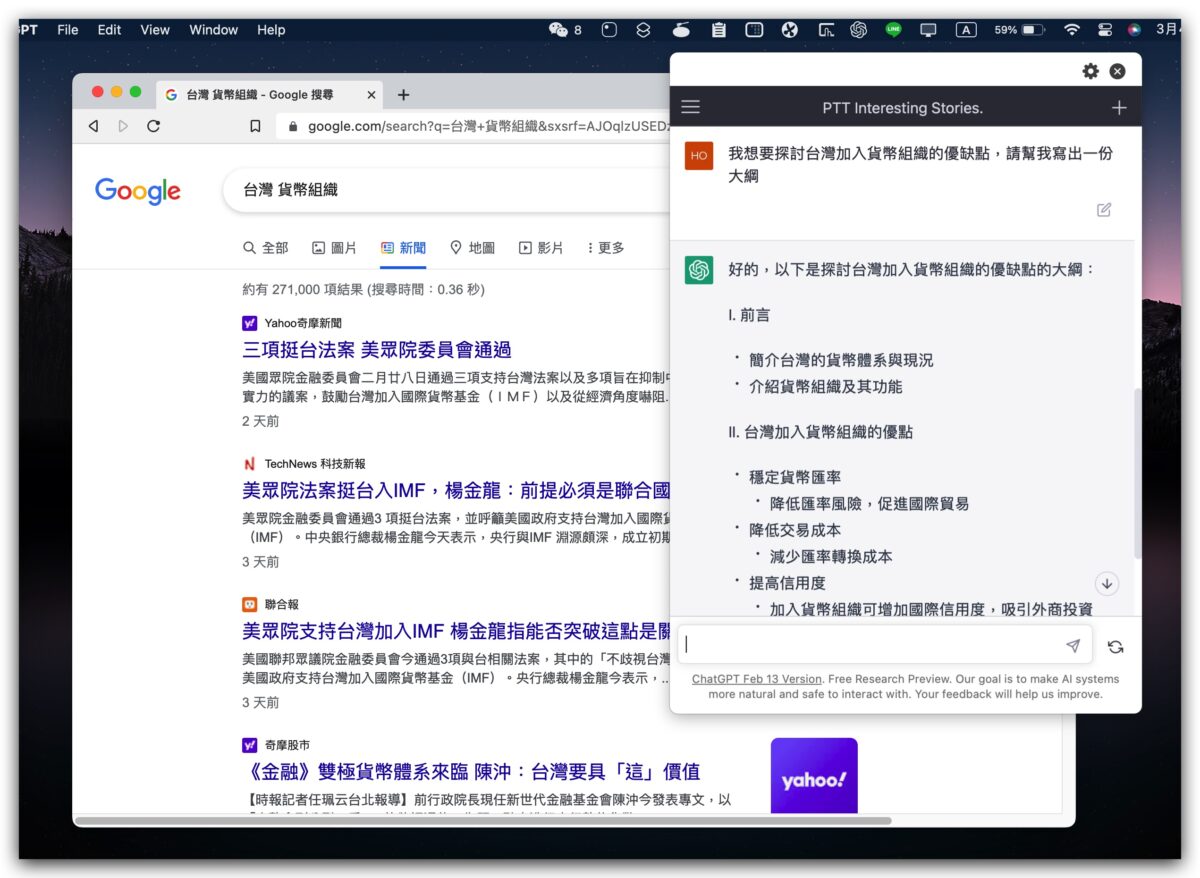The width and height of the screenshot is (1200, 878).
Task: Open 《金融》雙極貨幣體系來臨 headline
Action: [x=471, y=772]
